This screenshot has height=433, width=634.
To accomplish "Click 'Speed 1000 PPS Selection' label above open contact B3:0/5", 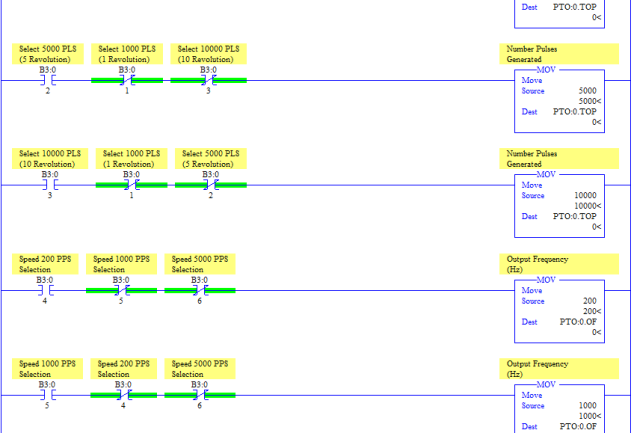I will (47, 369).
